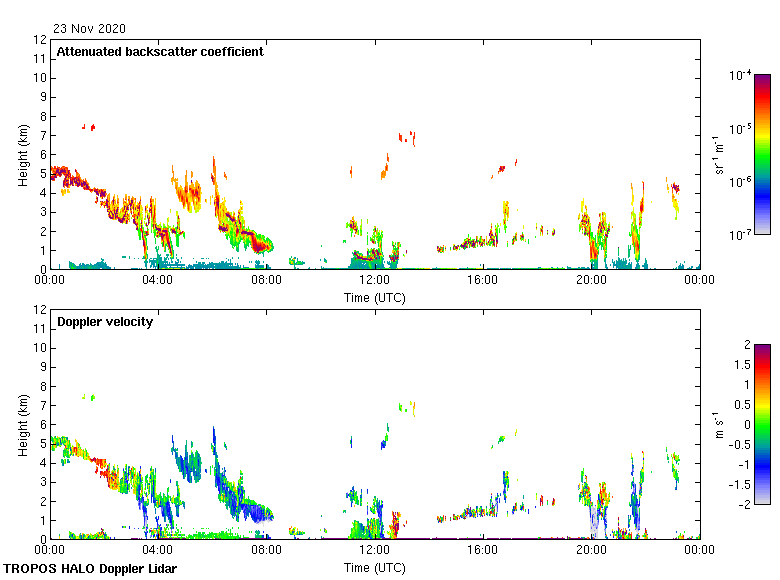
Task: Click the 12:00 tick on the backscatter time axis
Action: (x=374, y=281)
